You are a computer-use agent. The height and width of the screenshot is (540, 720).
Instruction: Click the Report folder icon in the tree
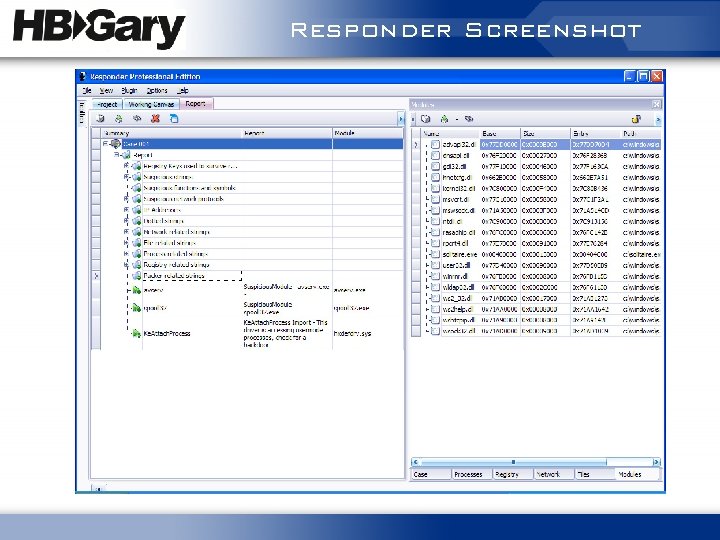pyautogui.click(x=126, y=155)
